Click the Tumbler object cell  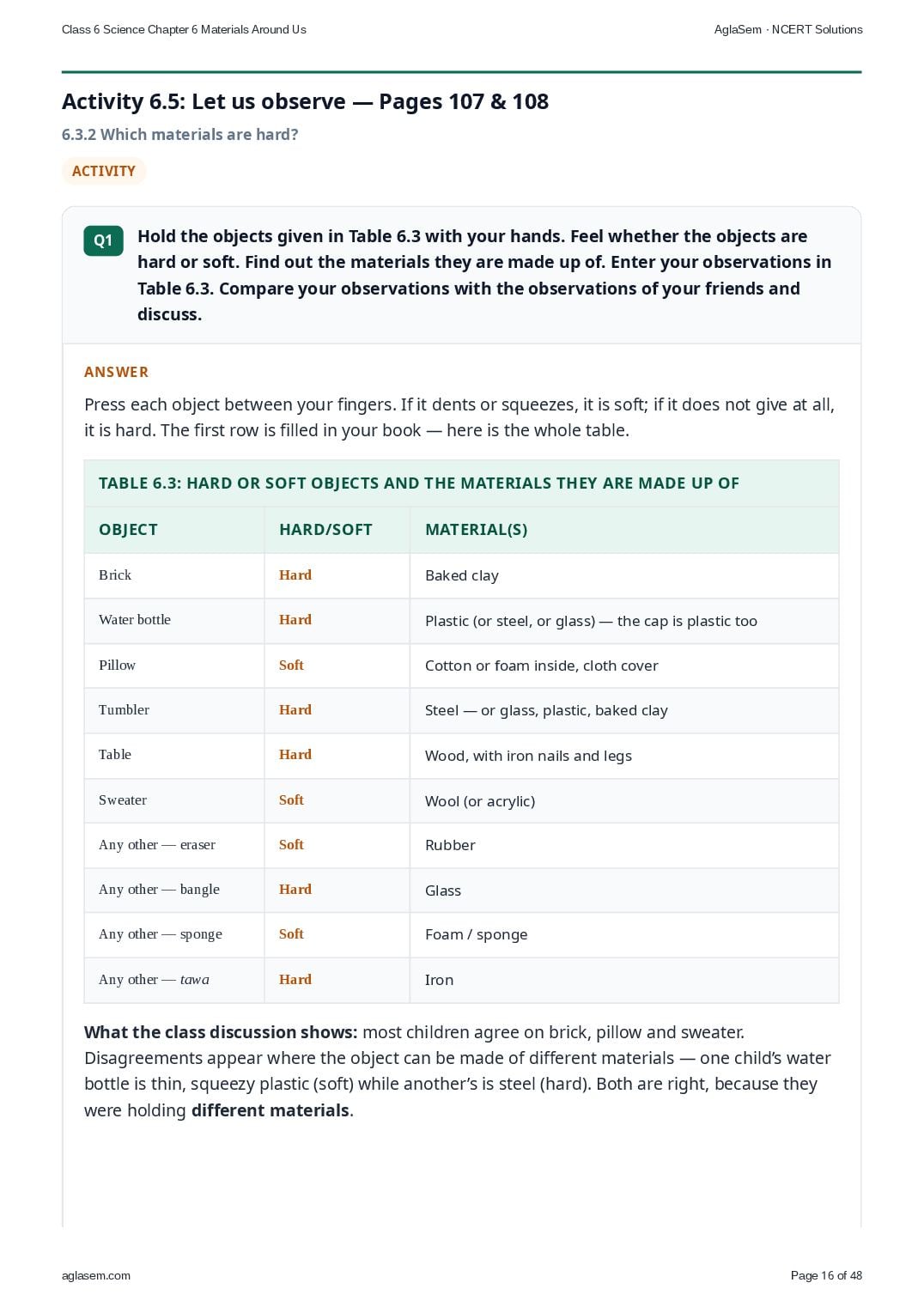coord(174,710)
